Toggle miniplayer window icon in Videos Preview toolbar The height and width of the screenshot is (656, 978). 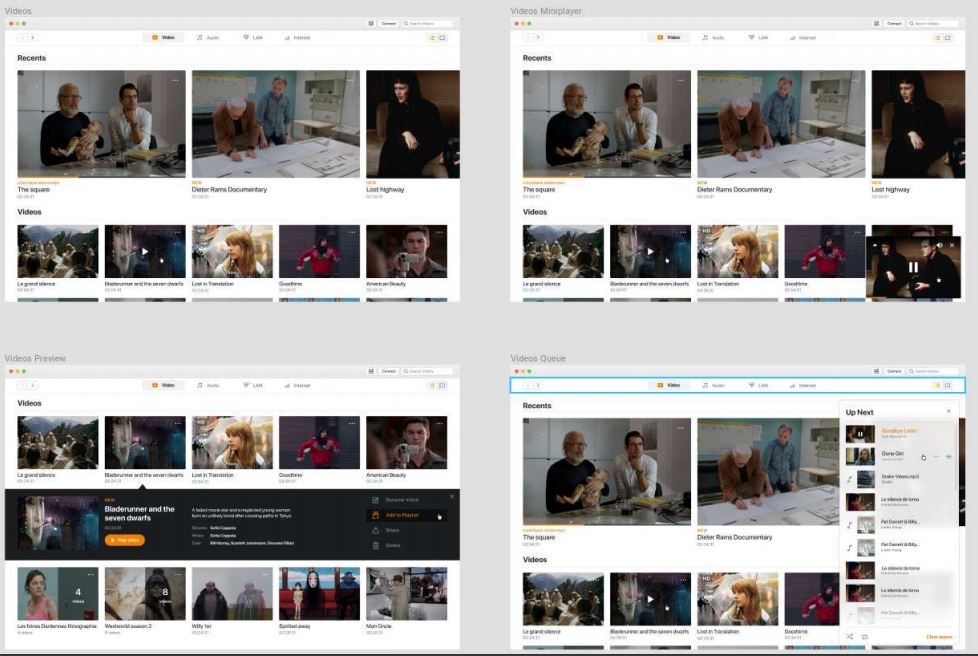442,385
